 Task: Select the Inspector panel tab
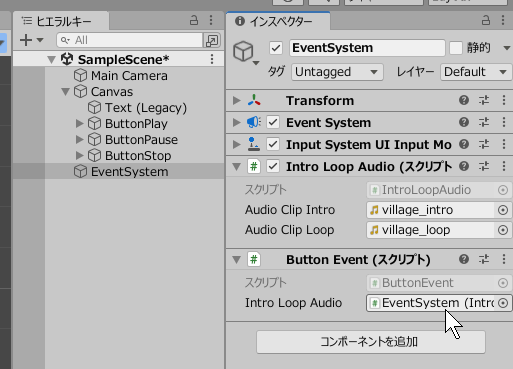pyautogui.click(x=278, y=21)
